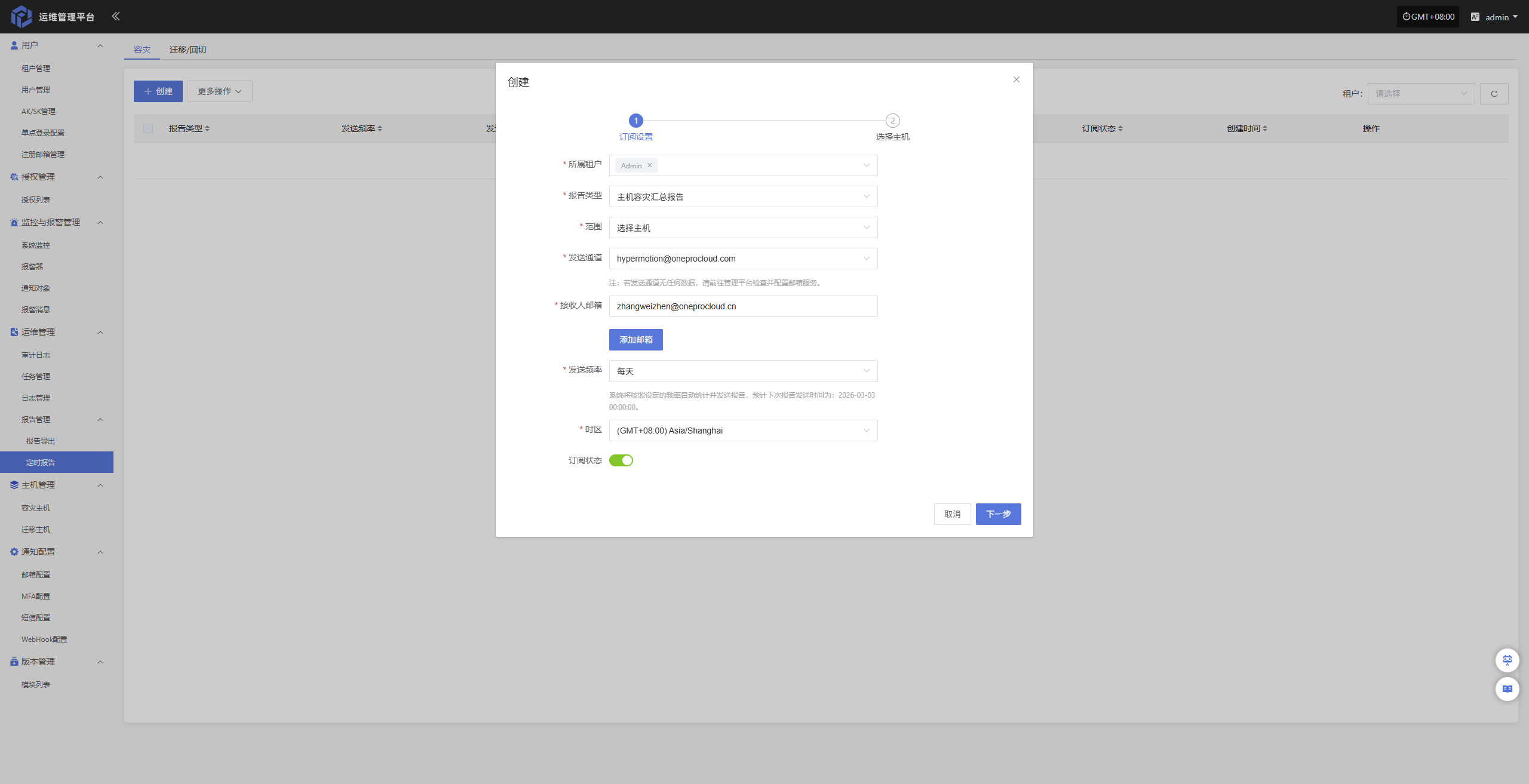Click the 下一步 button
The height and width of the screenshot is (784, 1529).
pyautogui.click(x=998, y=514)
